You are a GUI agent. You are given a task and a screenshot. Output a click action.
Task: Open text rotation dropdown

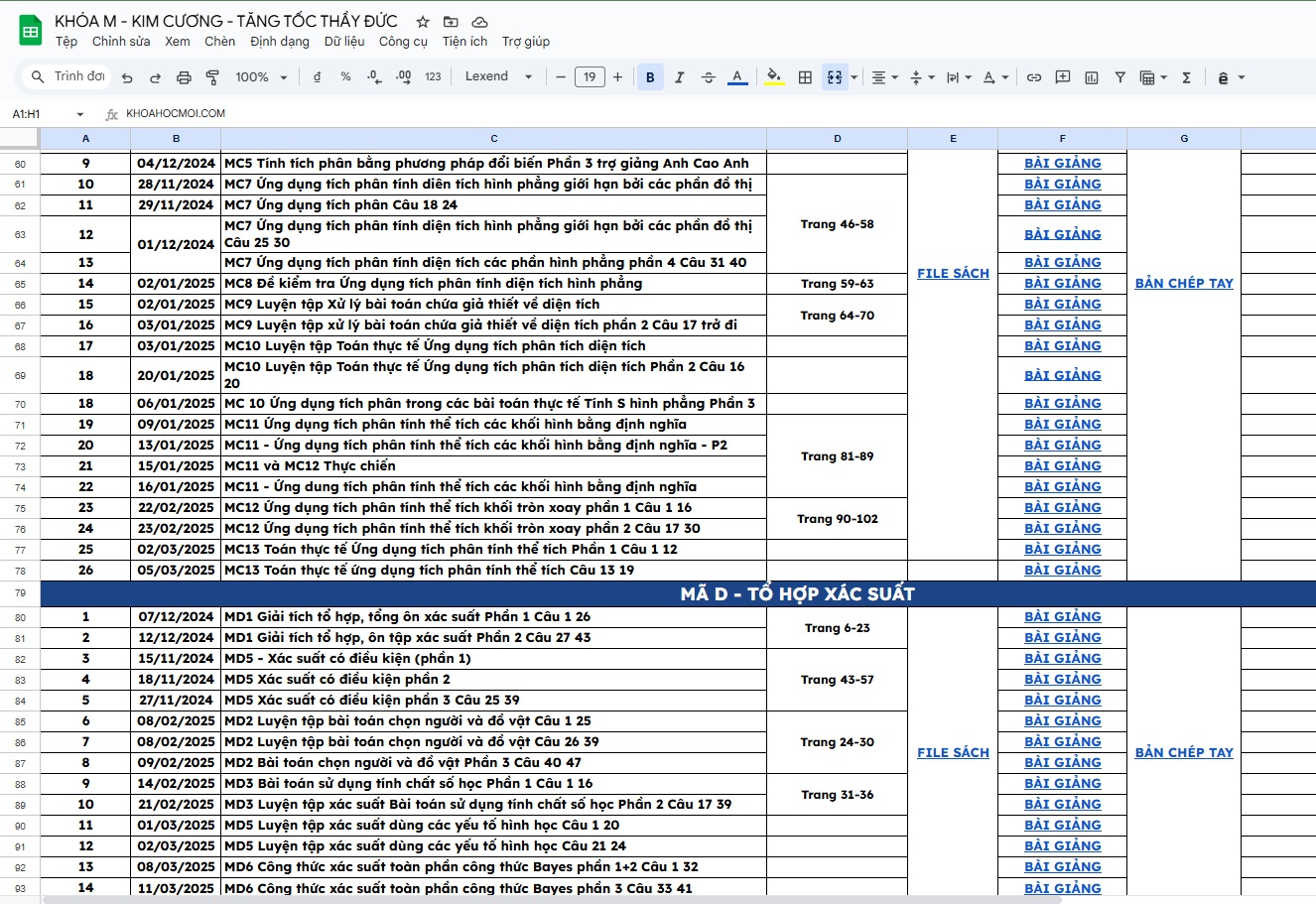pyautogui.click(x=995, y=77)
